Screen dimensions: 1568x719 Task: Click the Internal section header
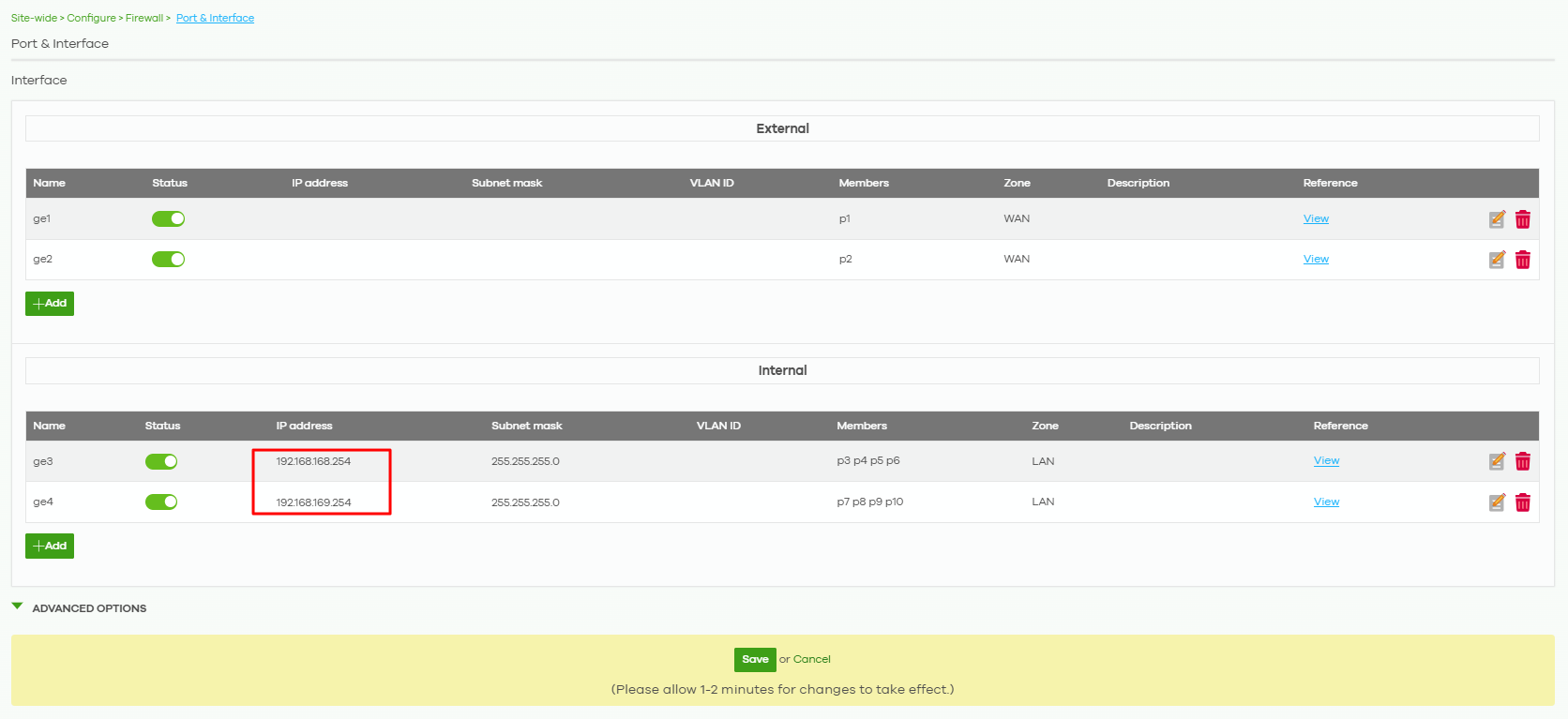coord(782,370)
